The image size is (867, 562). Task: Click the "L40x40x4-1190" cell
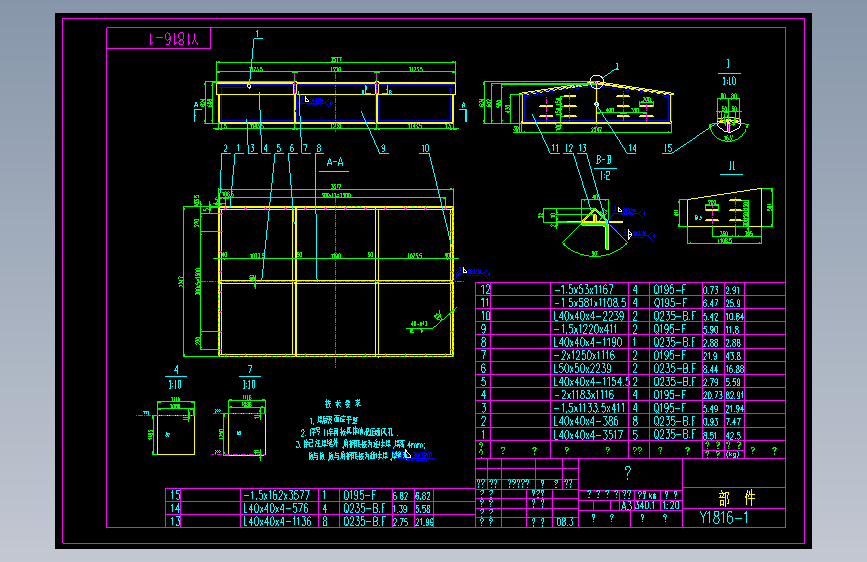pos(588,342)
